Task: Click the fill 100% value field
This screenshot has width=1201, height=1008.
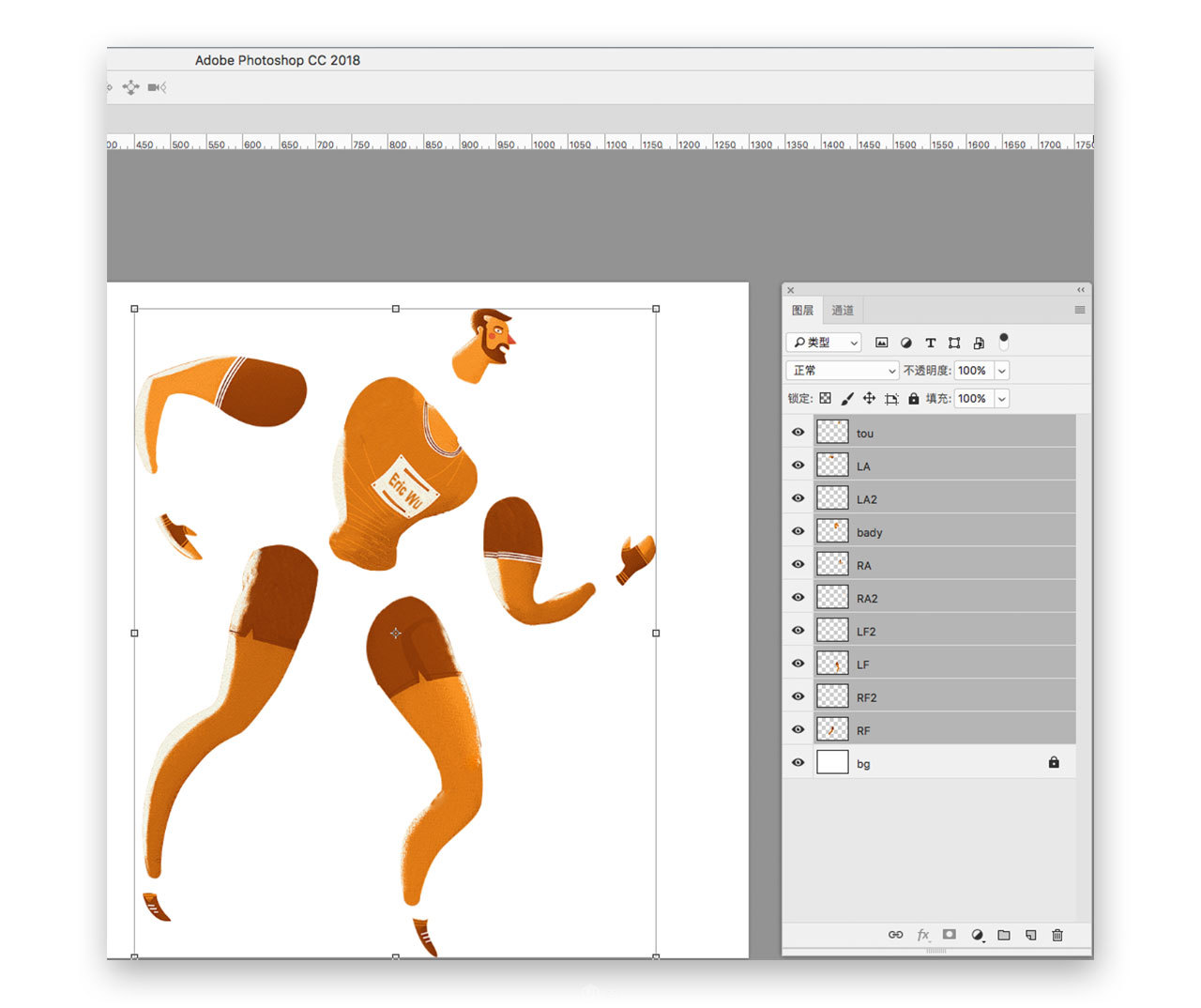Action: coord(974,399)
